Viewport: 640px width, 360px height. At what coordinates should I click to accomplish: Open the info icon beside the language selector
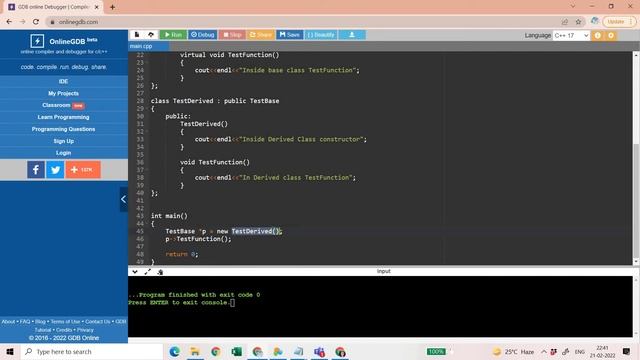pos(598,36)
